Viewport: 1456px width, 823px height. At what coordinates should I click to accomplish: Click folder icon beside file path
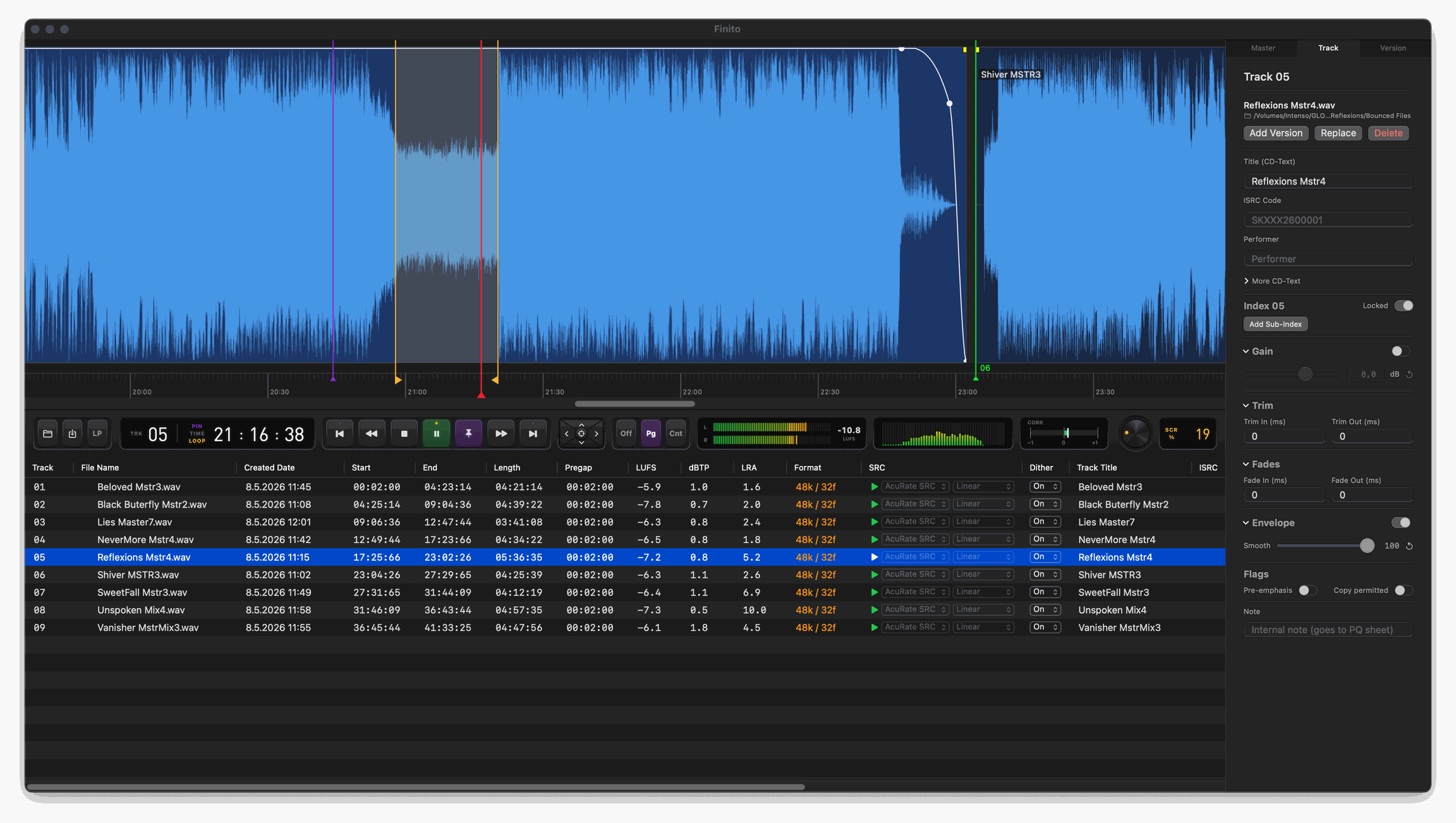pos(1247,116)
